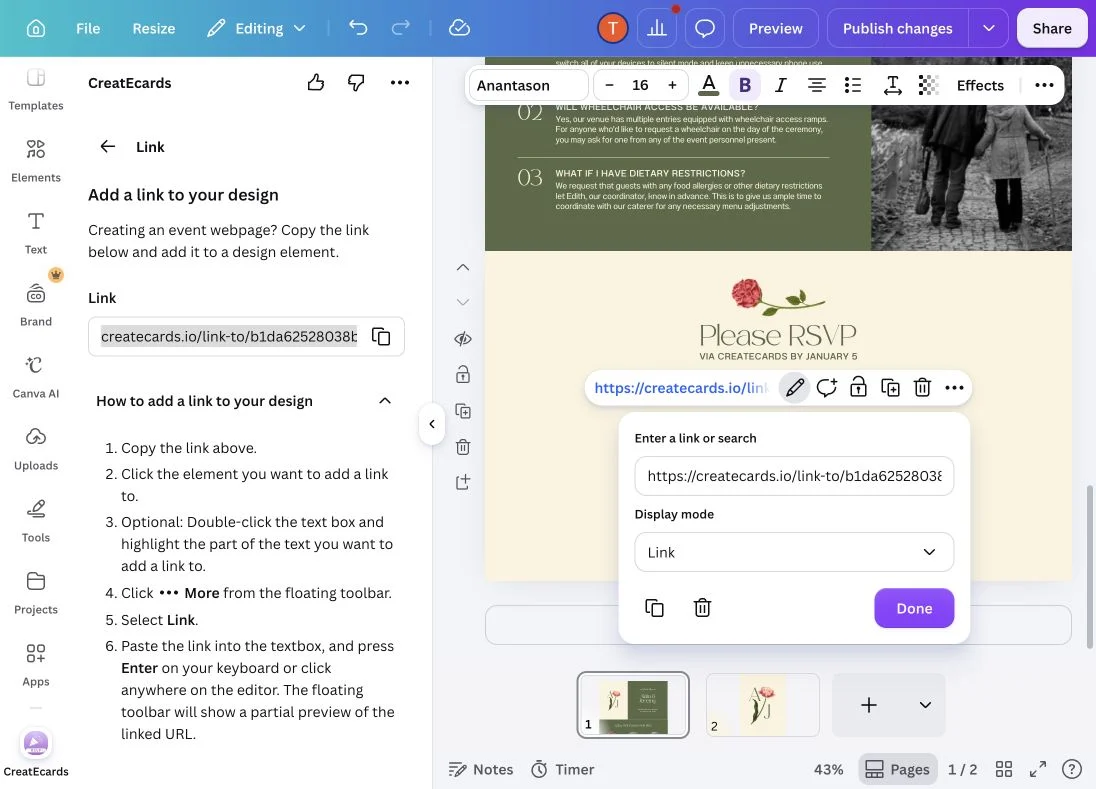
Task: Like the CreatEcards app with thumbs up
Action: (x=316, y=82)
